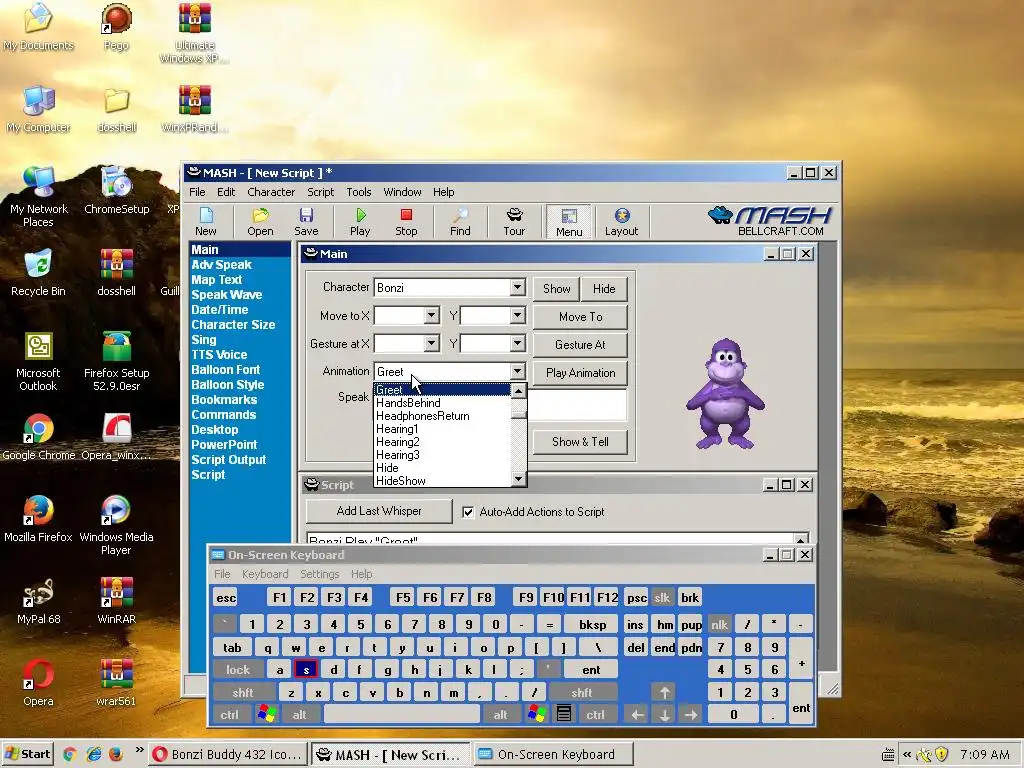Toggle the left alt key on keyboard
1024x768 pixels.
[x=299, y=714]
